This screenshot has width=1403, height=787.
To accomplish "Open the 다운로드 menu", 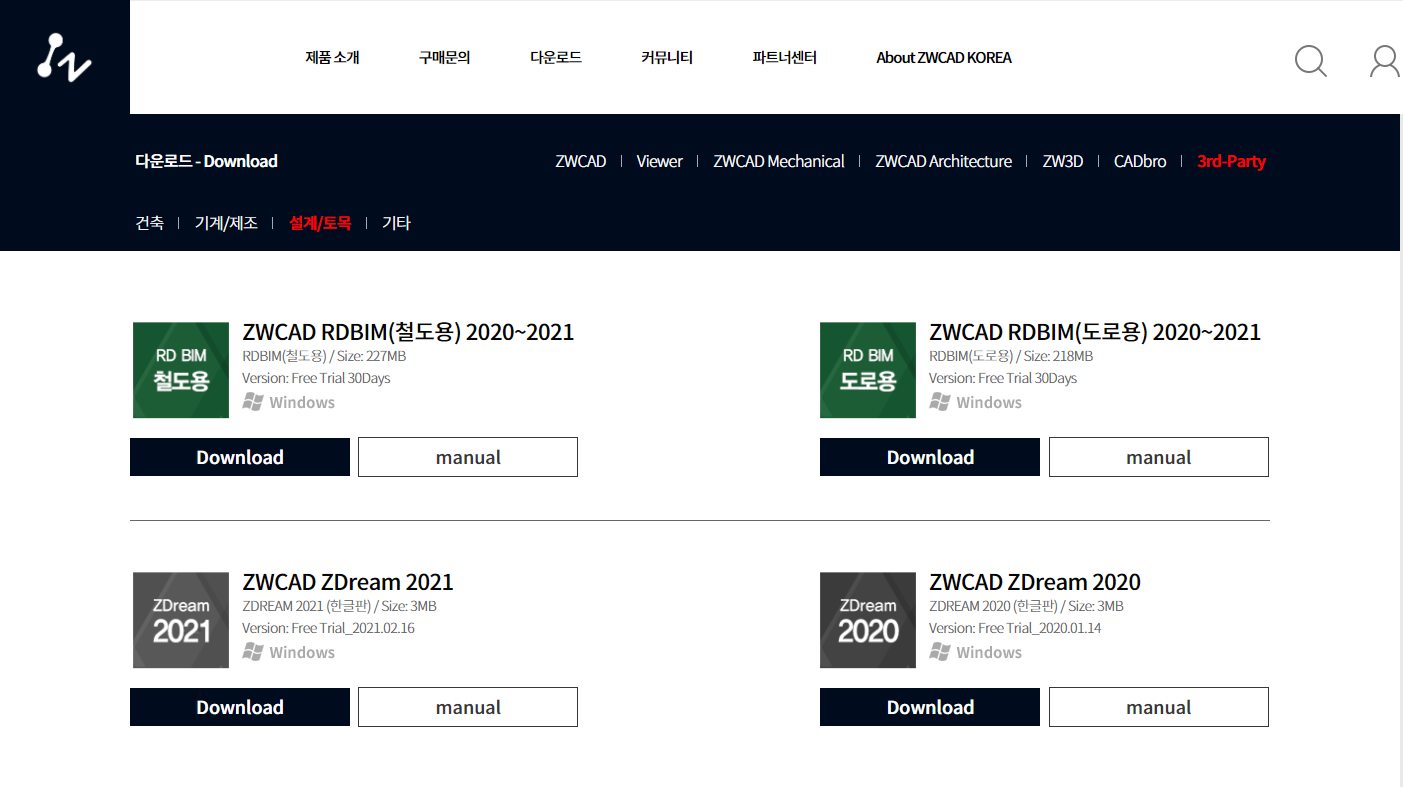I will tap(556, 57).
